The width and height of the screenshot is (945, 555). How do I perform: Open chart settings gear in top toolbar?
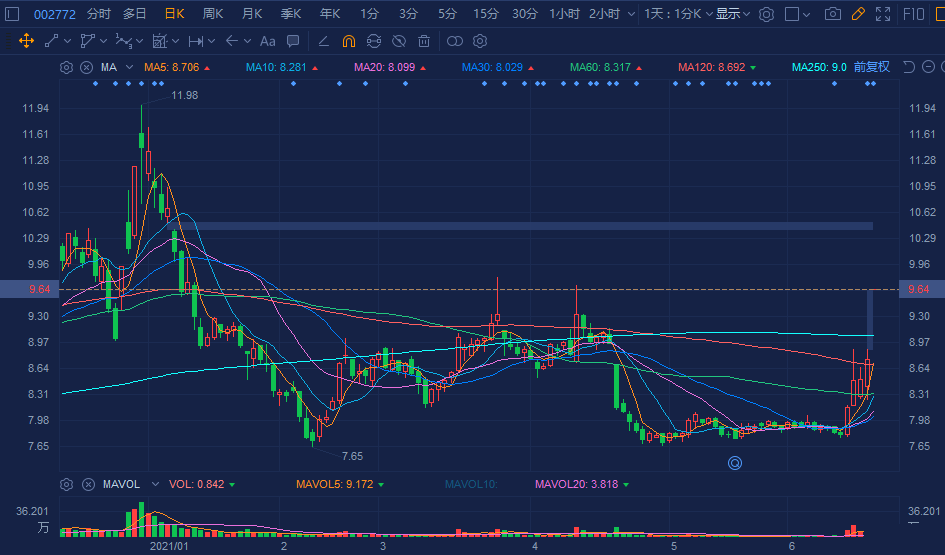(x=766, y=14)
